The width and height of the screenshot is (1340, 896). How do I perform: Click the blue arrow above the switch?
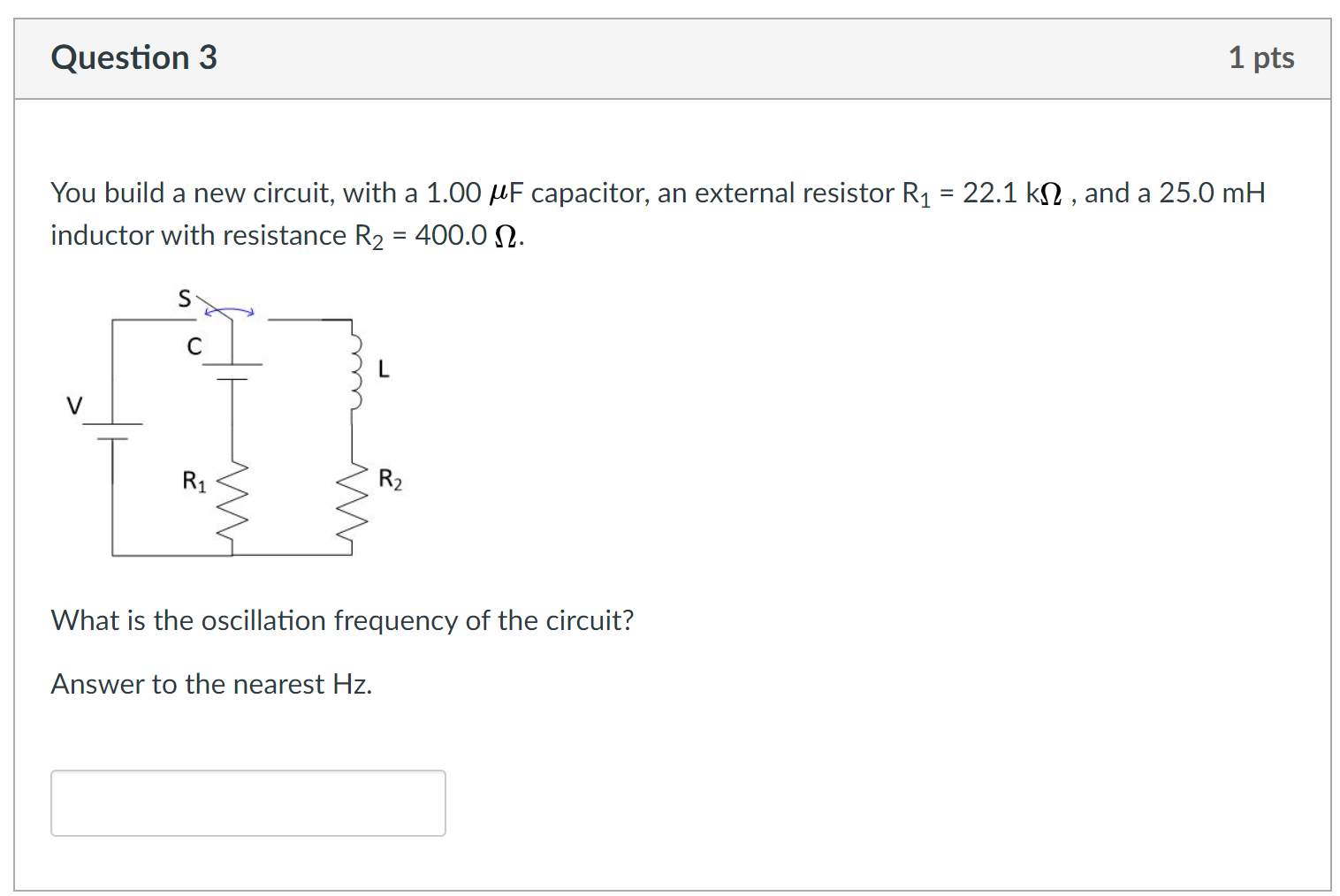[228, 311]
